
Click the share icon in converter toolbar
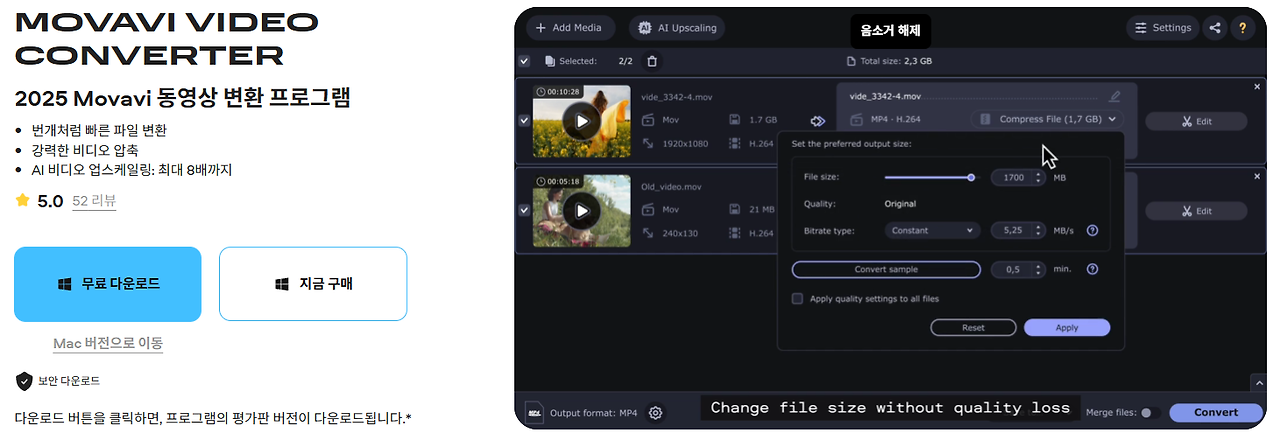tap(1215, 28)
